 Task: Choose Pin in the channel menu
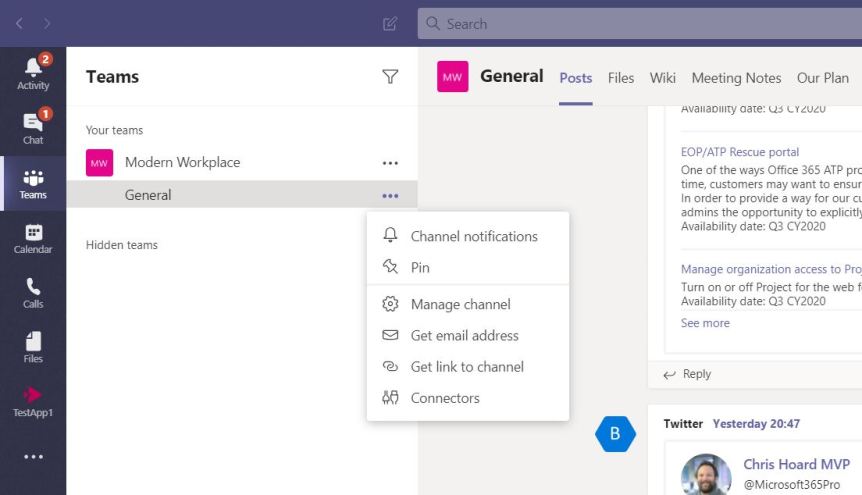click(x=420, y=267)
